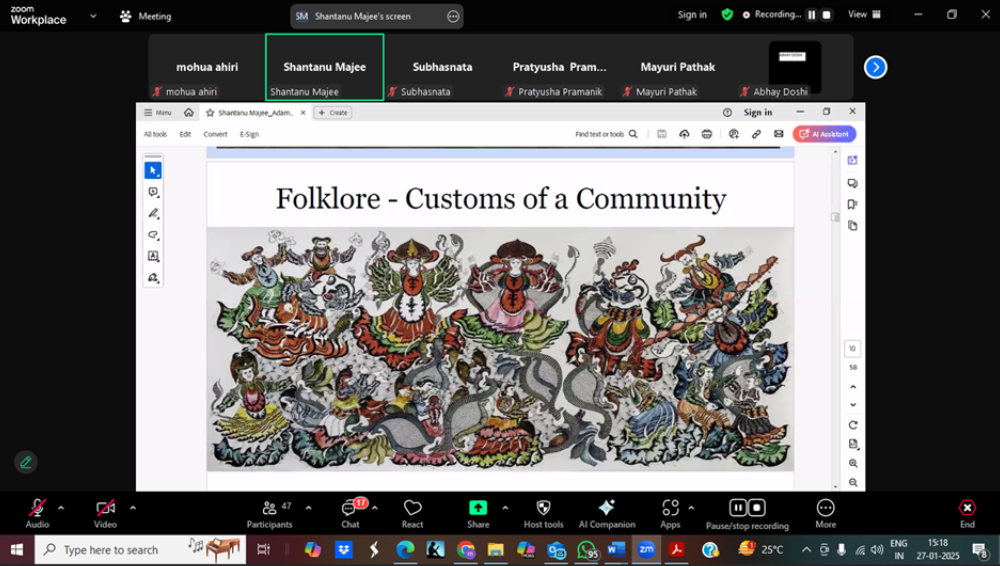Go to previous page arrow
Screen dimensions: 1000x566
click(x=853, y=387)
